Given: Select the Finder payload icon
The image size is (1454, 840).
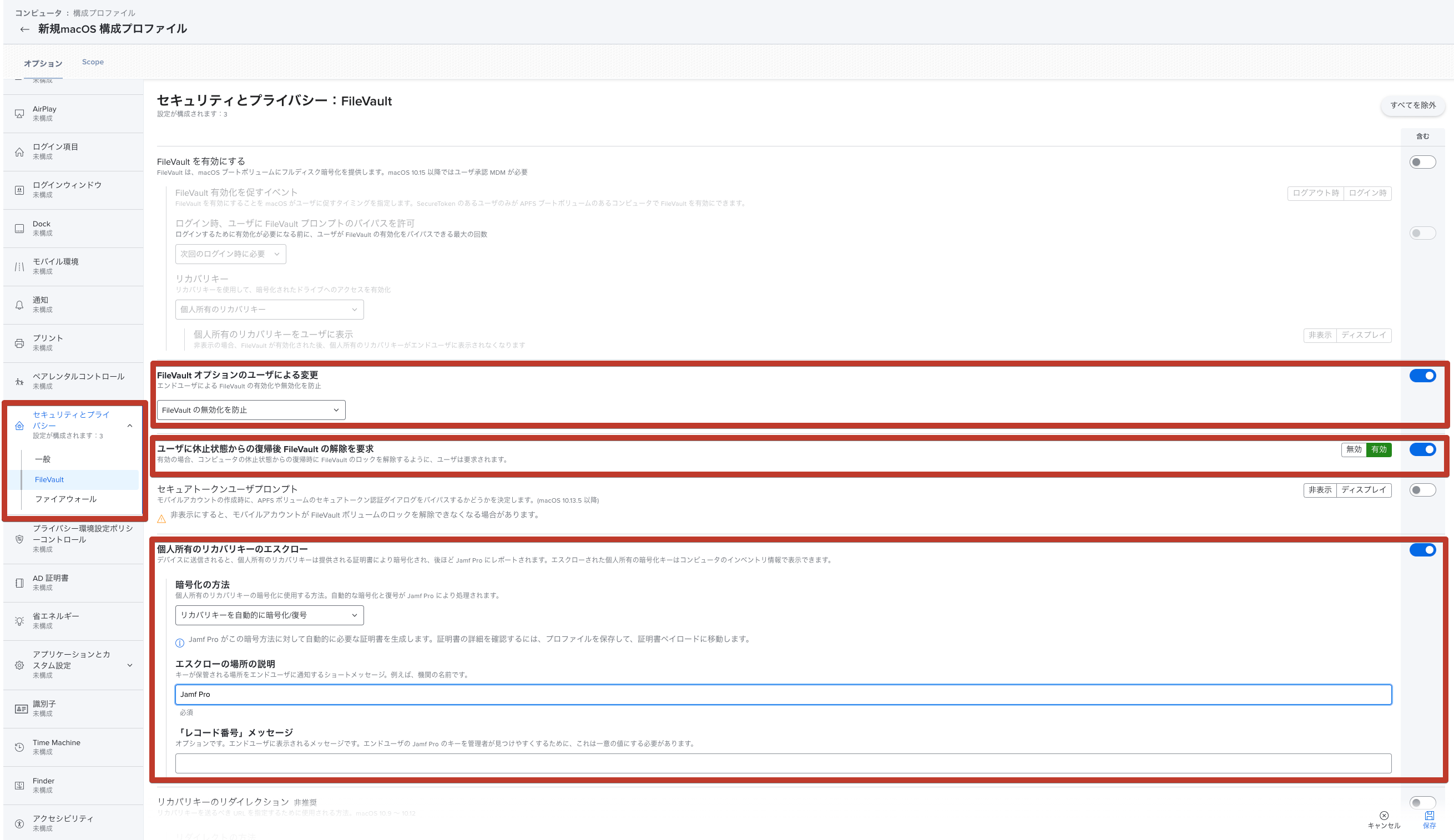Looking at the screenshot, I should point(19,785).
